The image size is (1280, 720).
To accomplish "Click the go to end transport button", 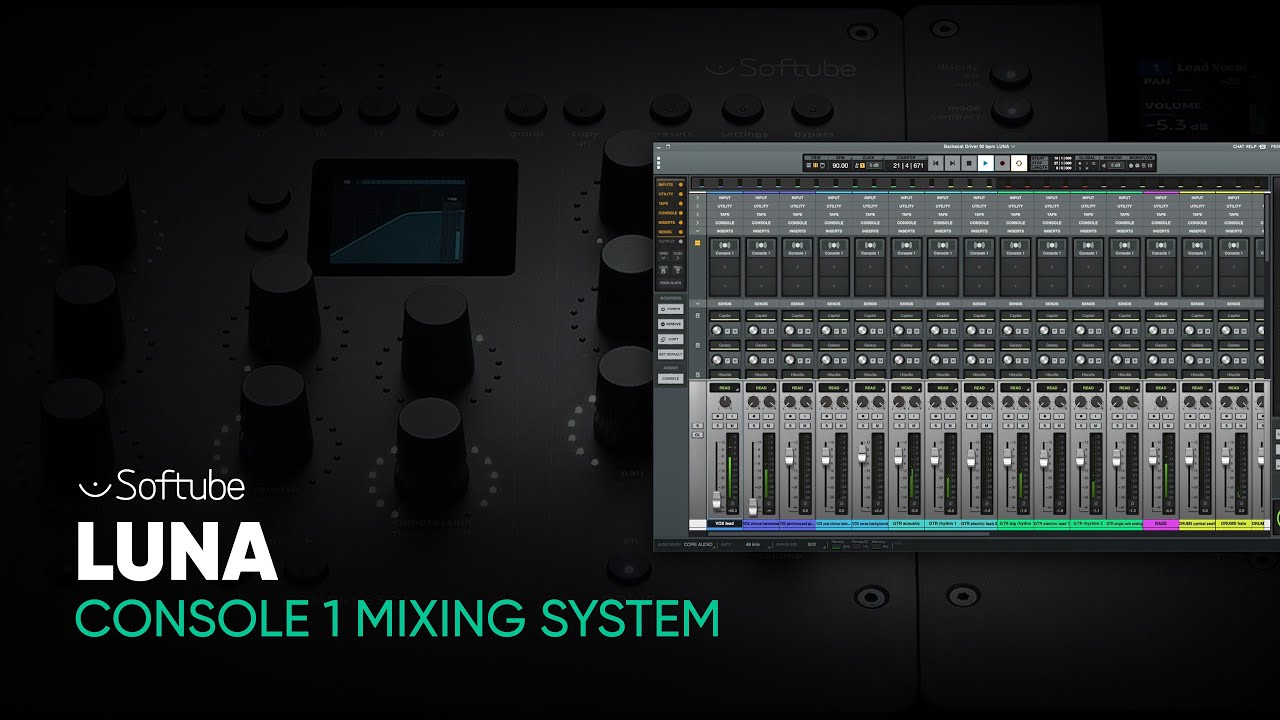I will [x=952, y=163].
